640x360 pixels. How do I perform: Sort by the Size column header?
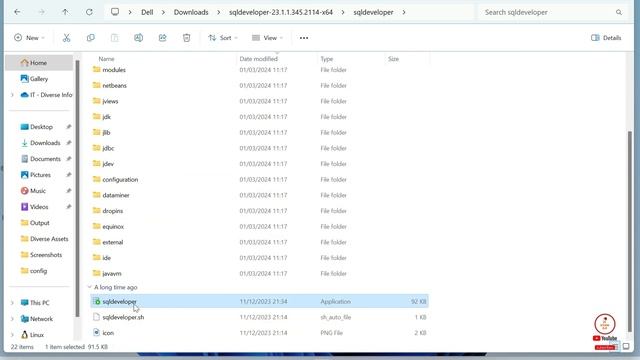[393, 59]
